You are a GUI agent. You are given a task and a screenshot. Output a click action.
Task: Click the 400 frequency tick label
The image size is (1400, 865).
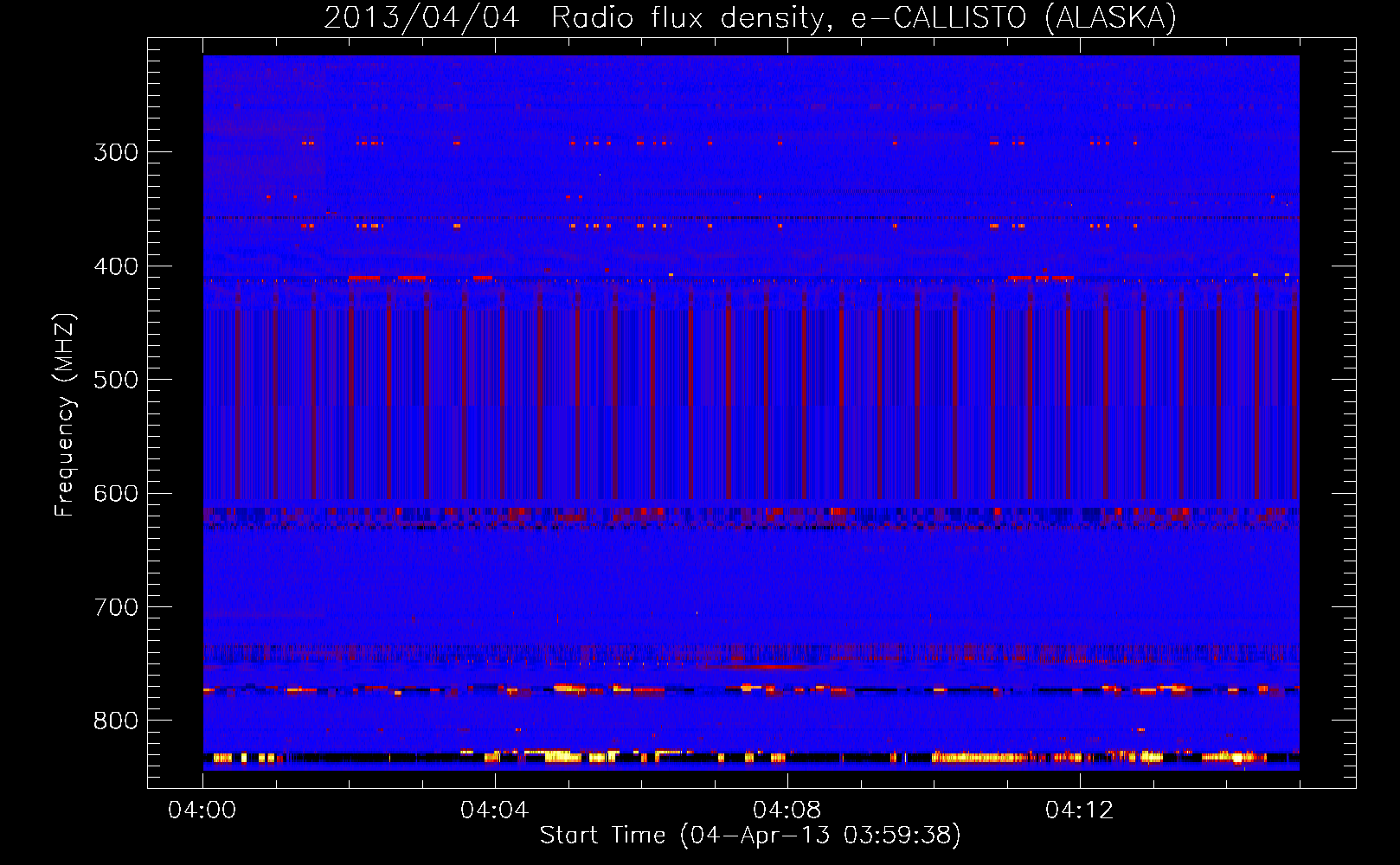[116, 266]
